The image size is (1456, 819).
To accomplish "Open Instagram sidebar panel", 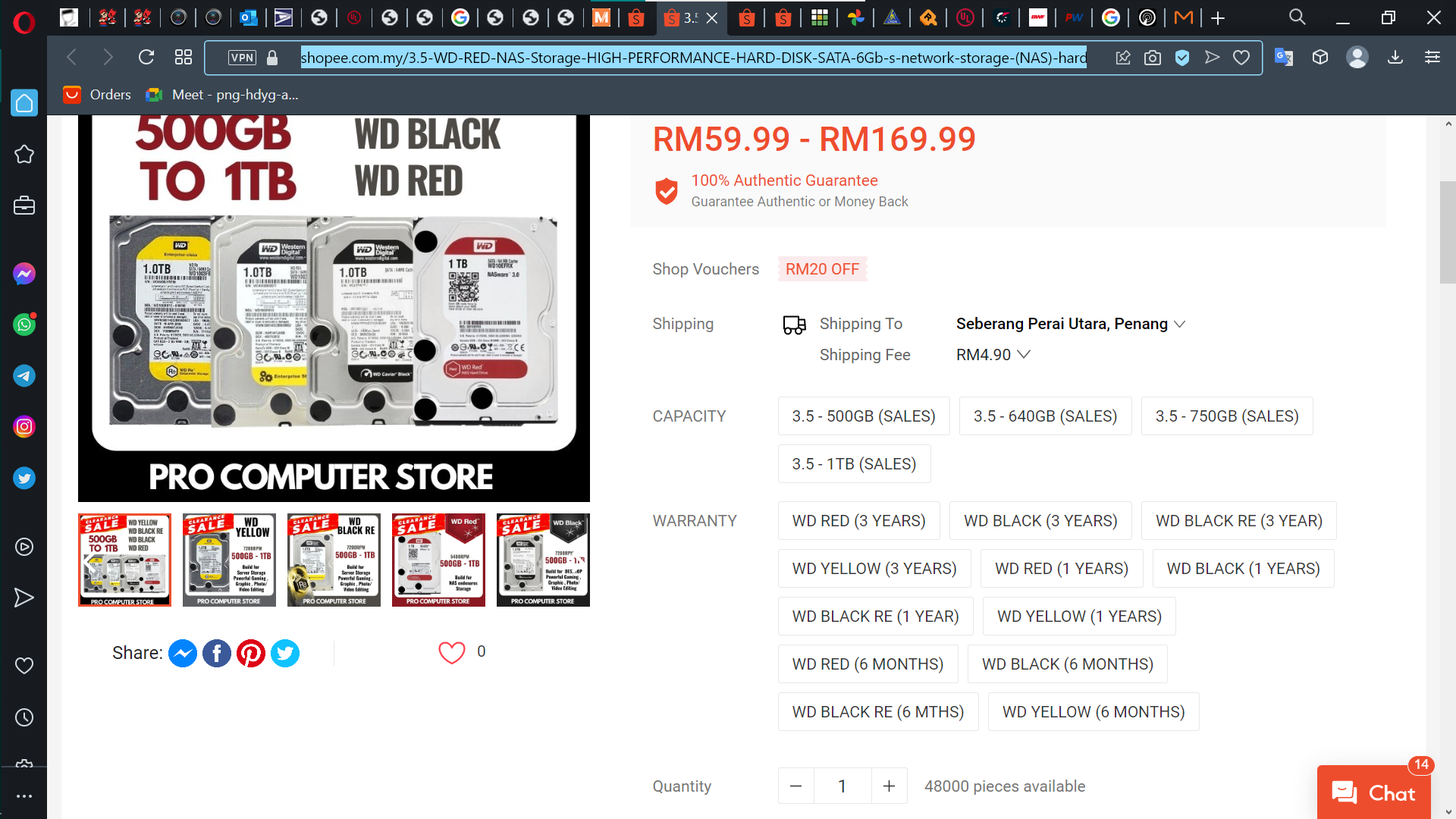I will (24, 427).
